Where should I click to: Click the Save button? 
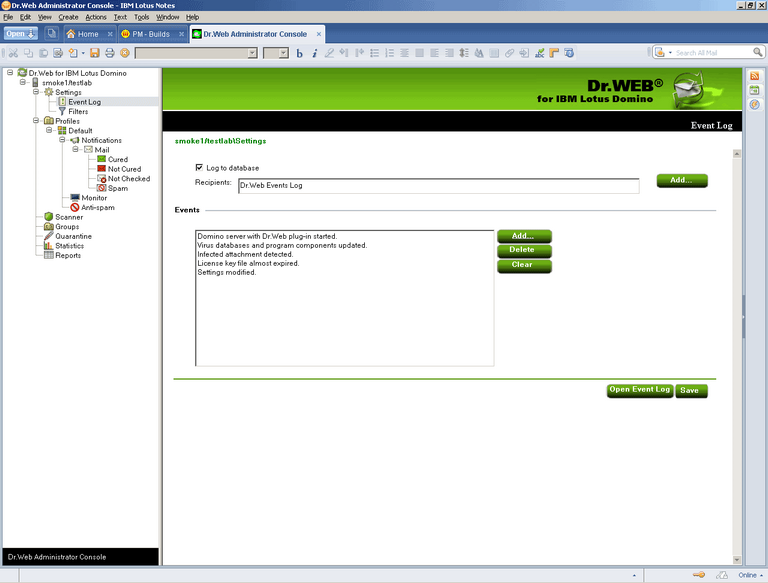click(691, 390)
